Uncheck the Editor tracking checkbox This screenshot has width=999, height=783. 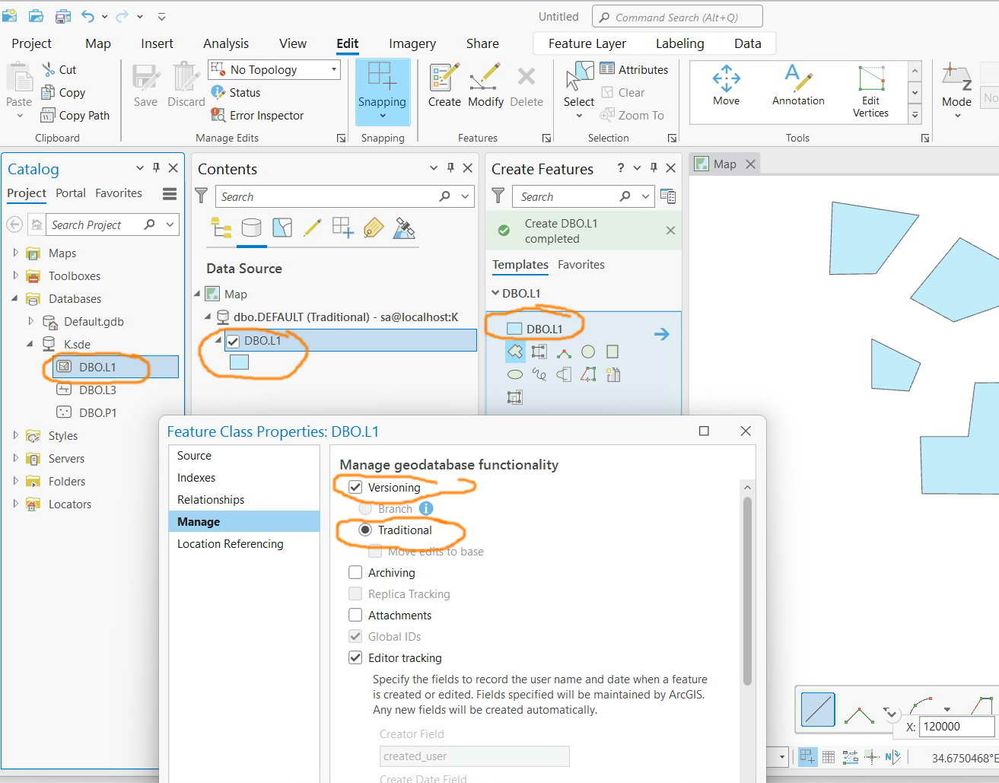[356, 657]
